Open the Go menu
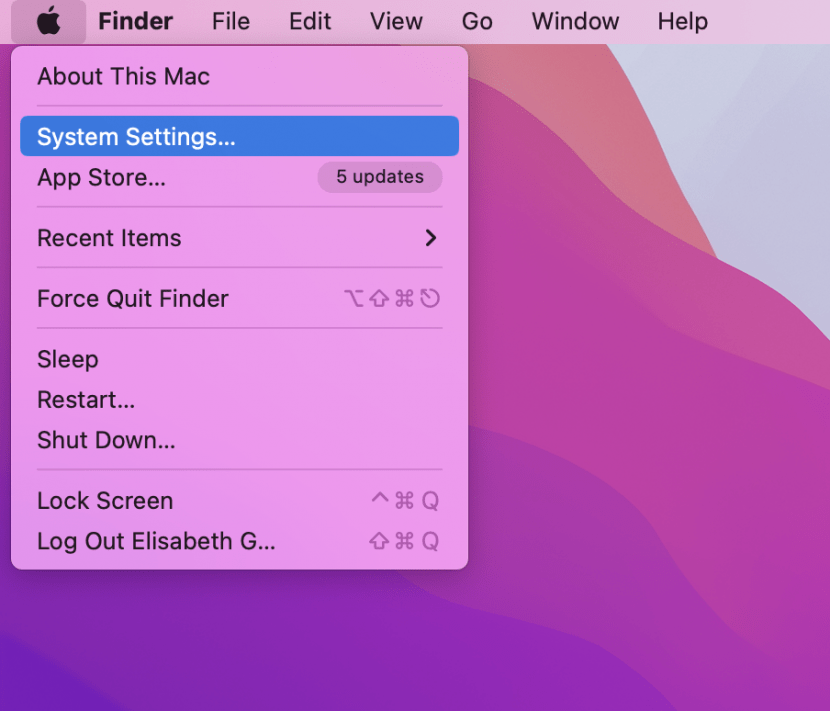The width and height of the screenshot is (830, 711). pyautogui.click(x=477, y=21)
